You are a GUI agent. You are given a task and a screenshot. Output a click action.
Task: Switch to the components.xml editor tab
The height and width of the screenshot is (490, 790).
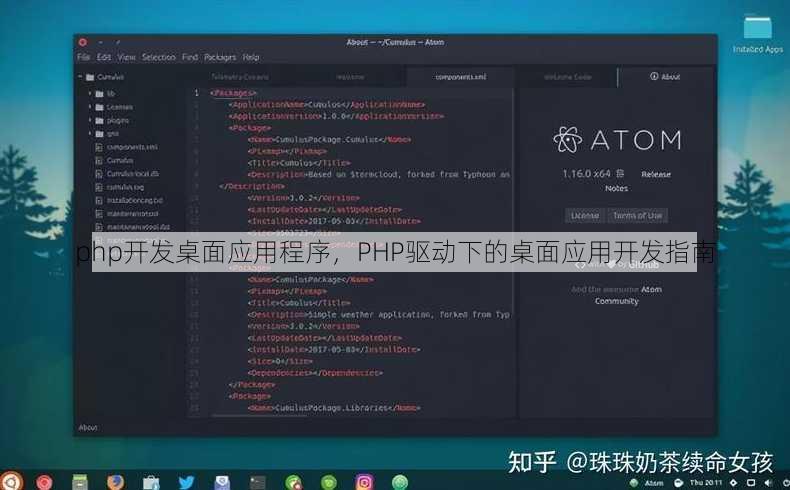pos(460,77)
